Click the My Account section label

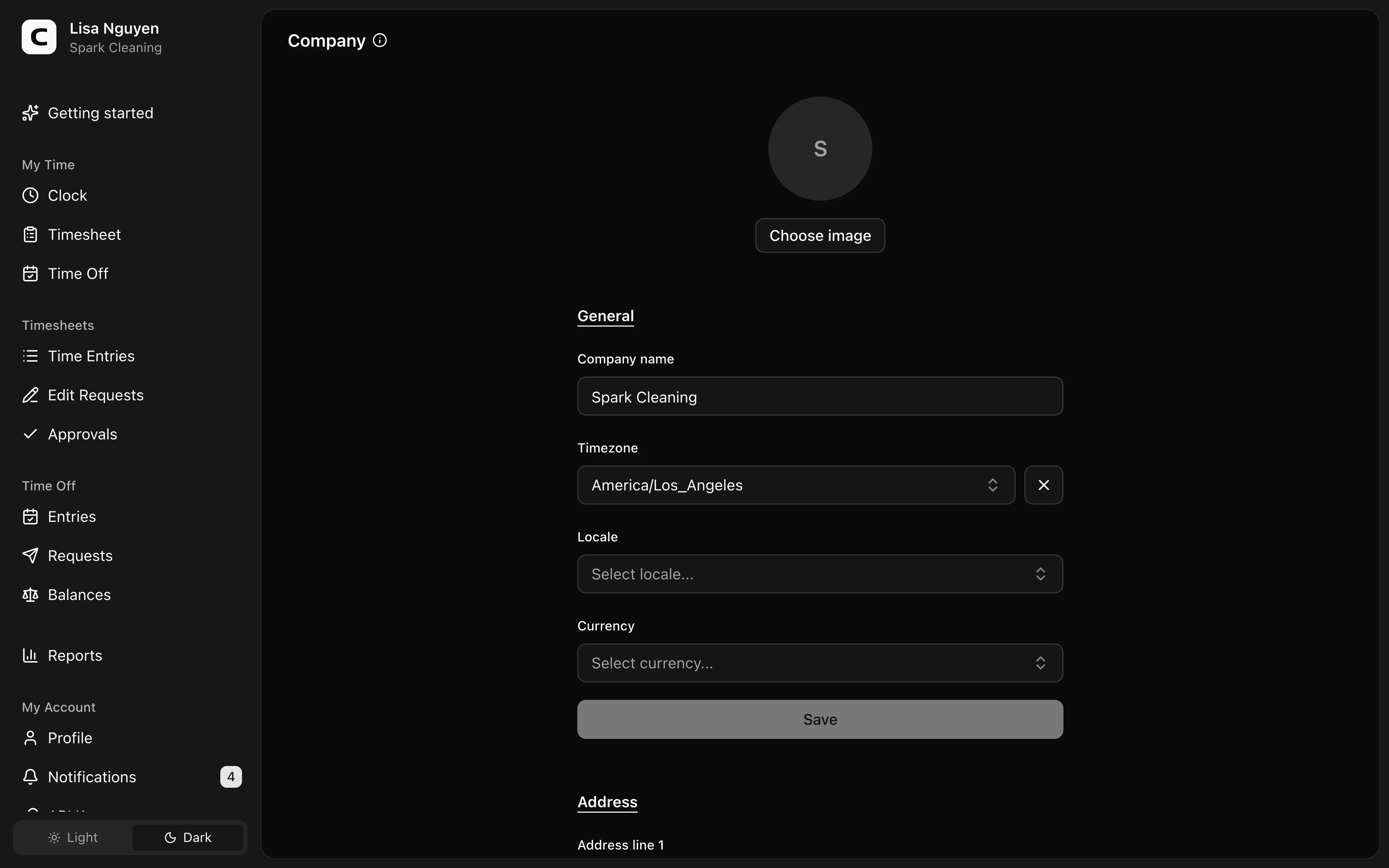pos(59,707)
